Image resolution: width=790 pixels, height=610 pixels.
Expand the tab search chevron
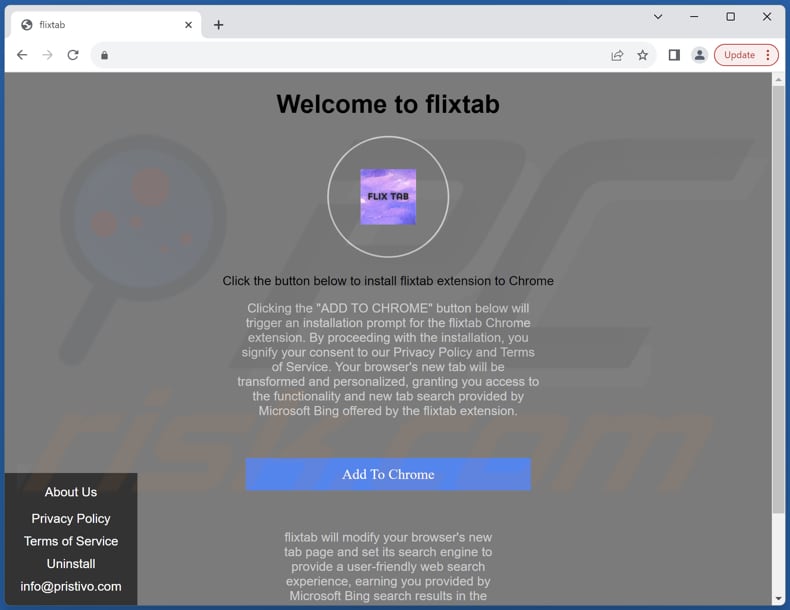click(x=658, y=17)
